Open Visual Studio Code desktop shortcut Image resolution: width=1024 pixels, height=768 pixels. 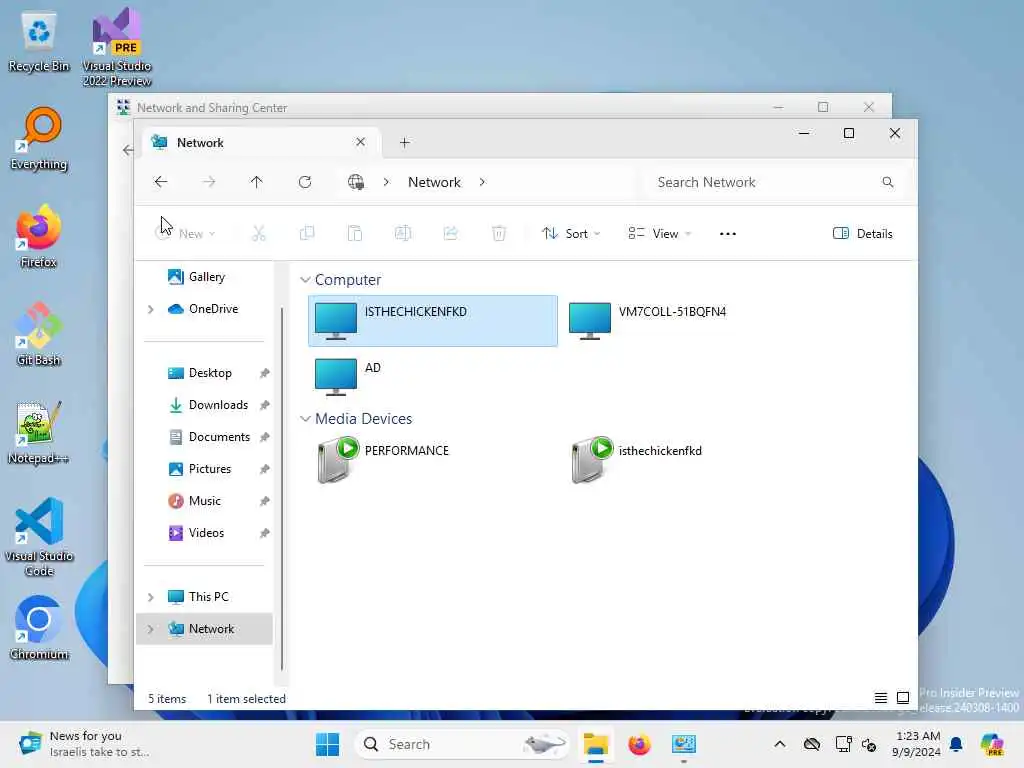(x=39, y=537)
